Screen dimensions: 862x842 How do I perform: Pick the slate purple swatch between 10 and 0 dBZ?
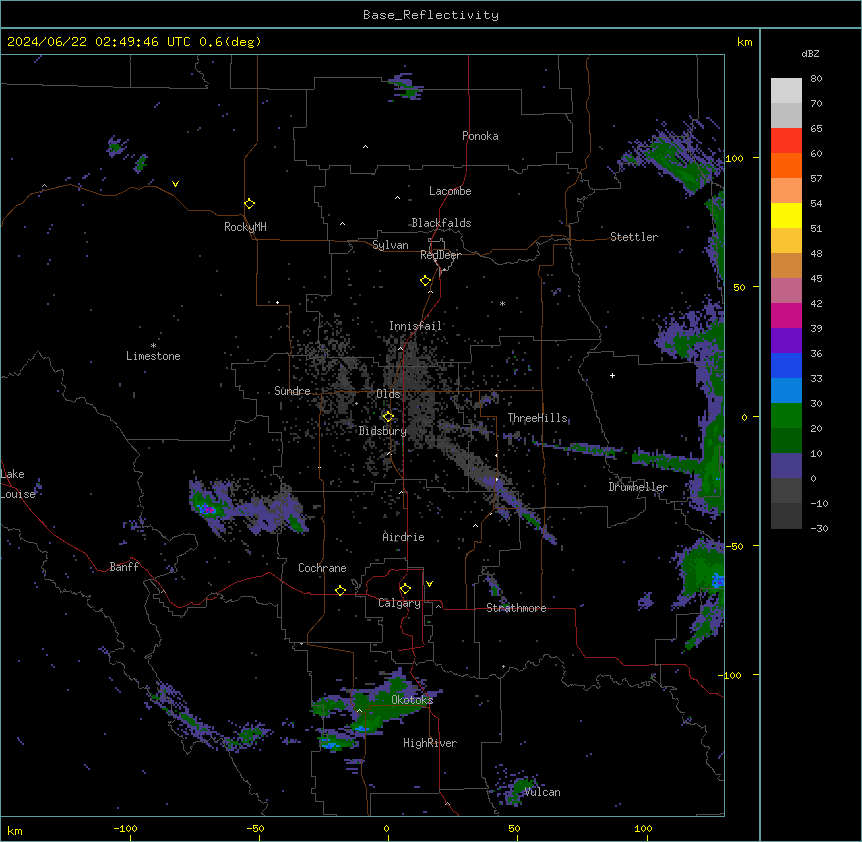coord(786,466)
